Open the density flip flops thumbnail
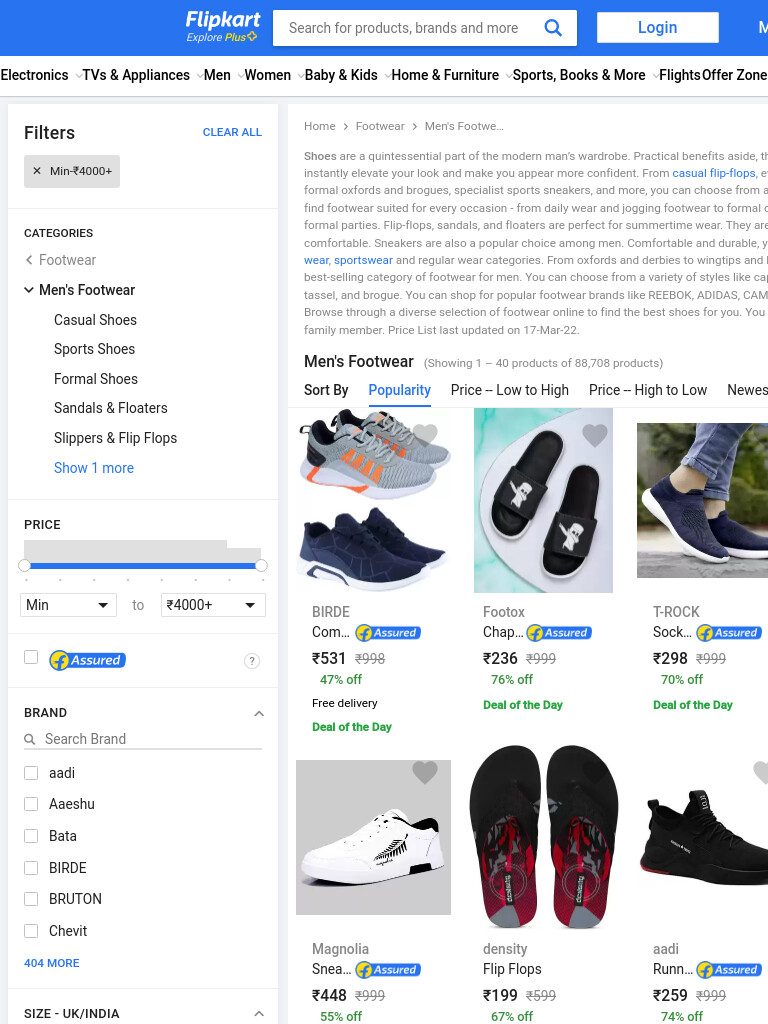 [543, 837]
